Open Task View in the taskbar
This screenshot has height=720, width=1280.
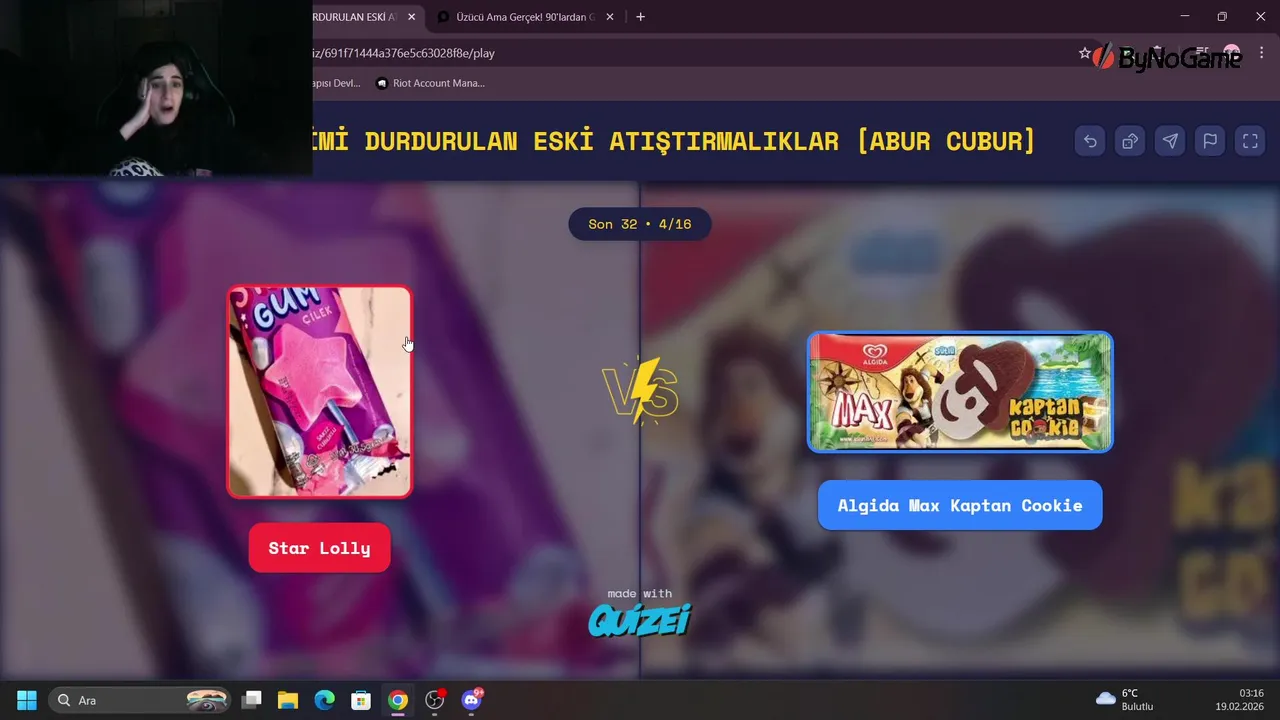[252, 700]
